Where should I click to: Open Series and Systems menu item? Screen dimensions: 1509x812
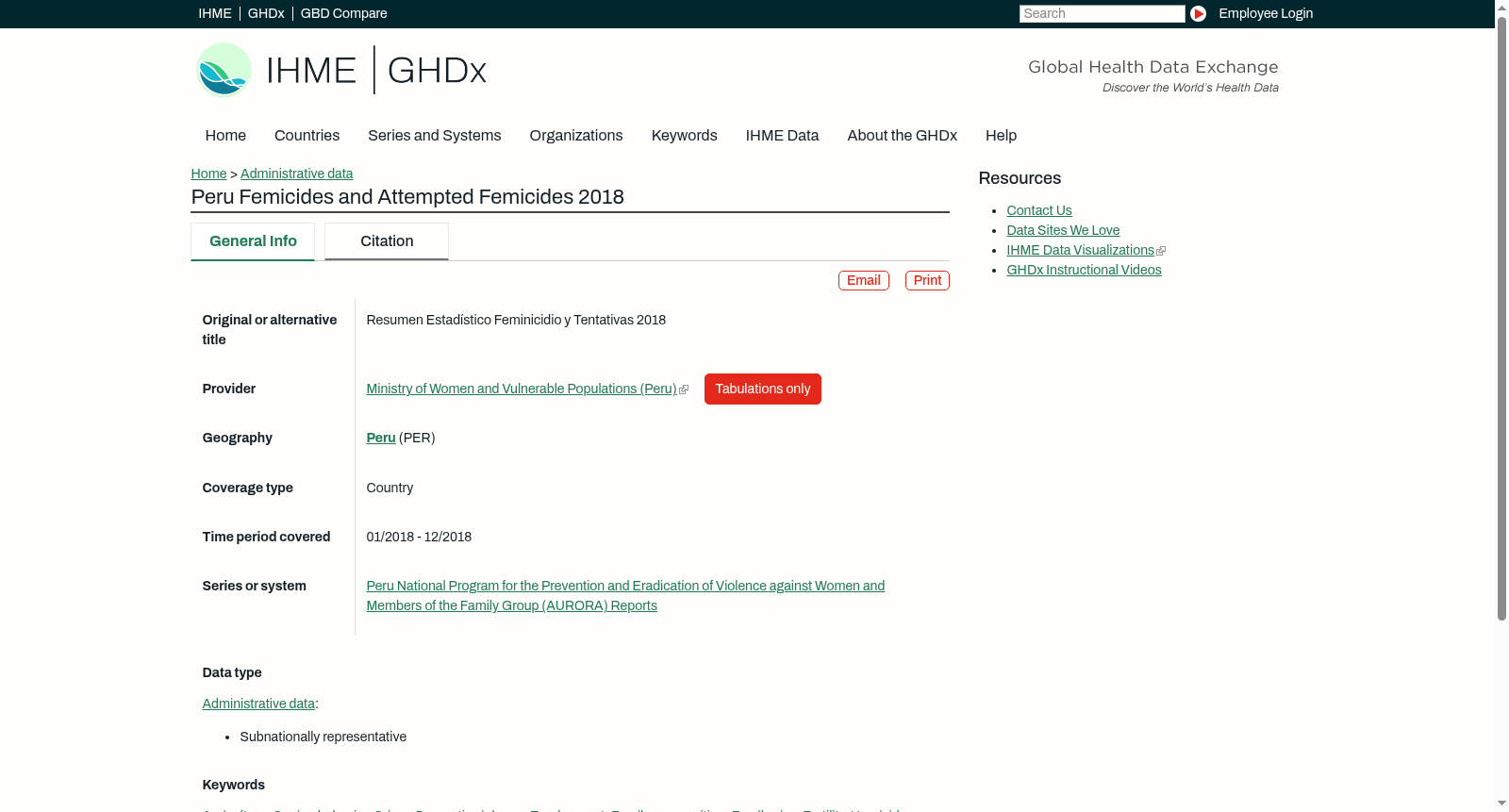(435, 136)
